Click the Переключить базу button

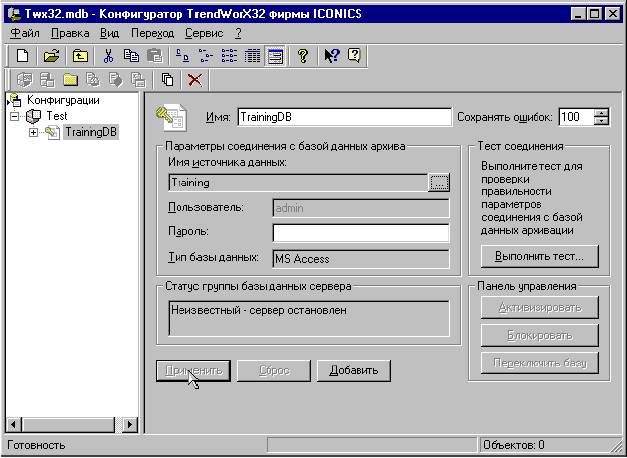click(539, 363)
